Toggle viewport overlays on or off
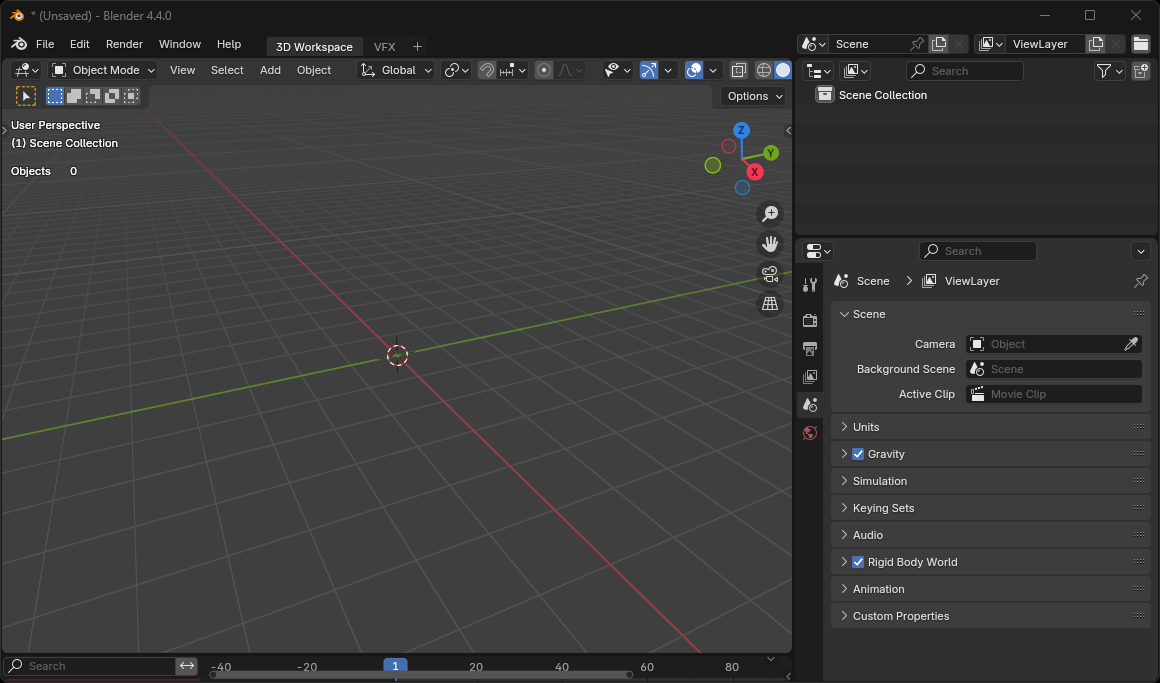Screen dimensions: 1160x683 [x=694, y=70]
